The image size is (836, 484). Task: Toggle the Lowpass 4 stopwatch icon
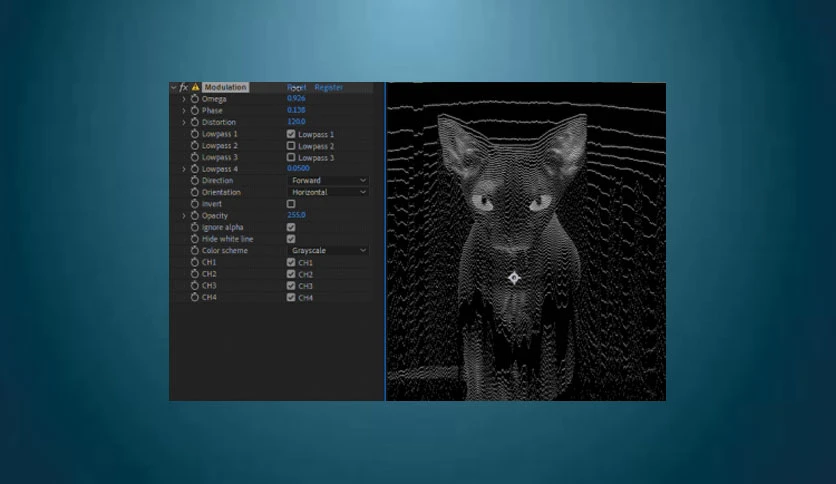(x=195, y=169)
